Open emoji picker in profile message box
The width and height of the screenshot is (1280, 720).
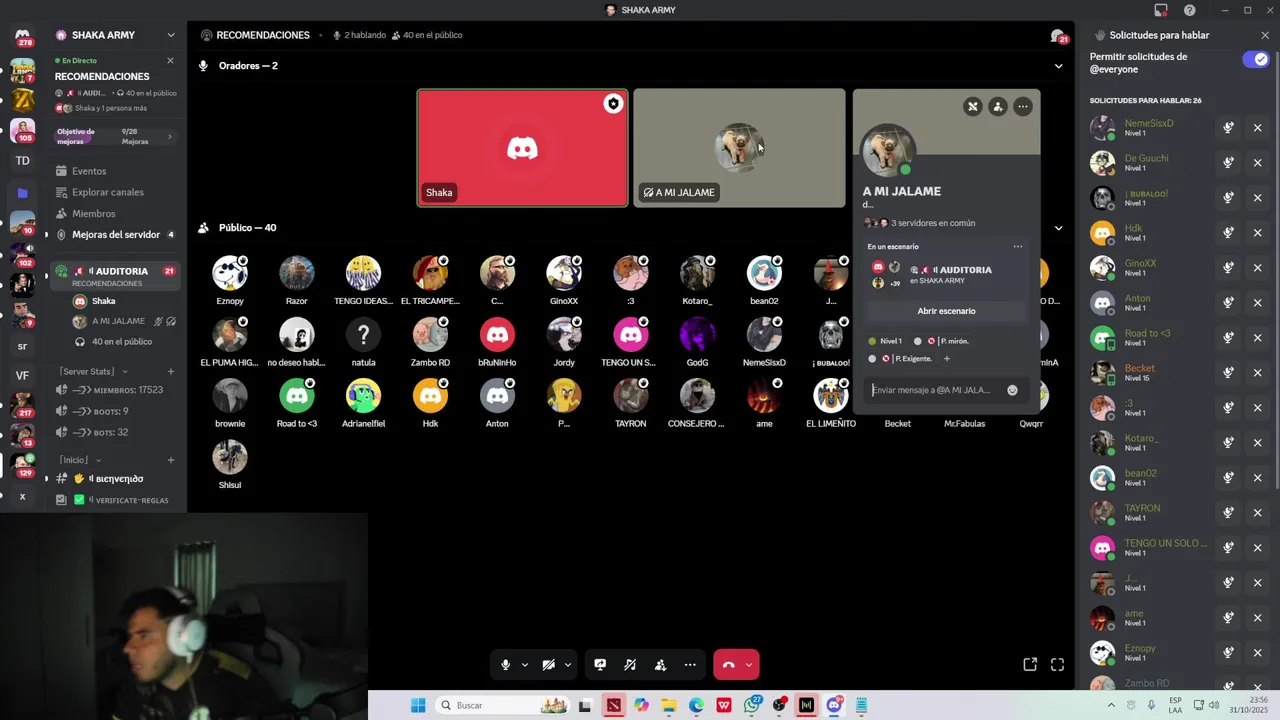tap(1012, 390)
